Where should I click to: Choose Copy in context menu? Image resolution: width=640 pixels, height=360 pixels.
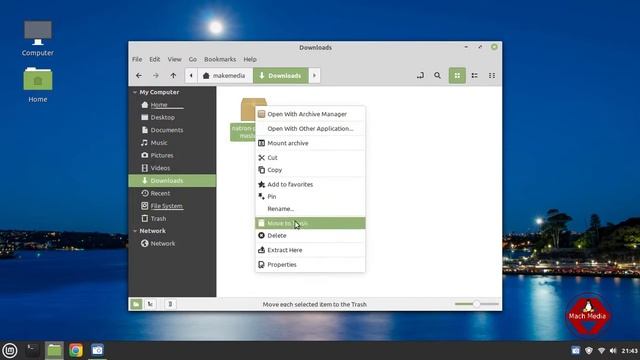(x=310, y=170)
